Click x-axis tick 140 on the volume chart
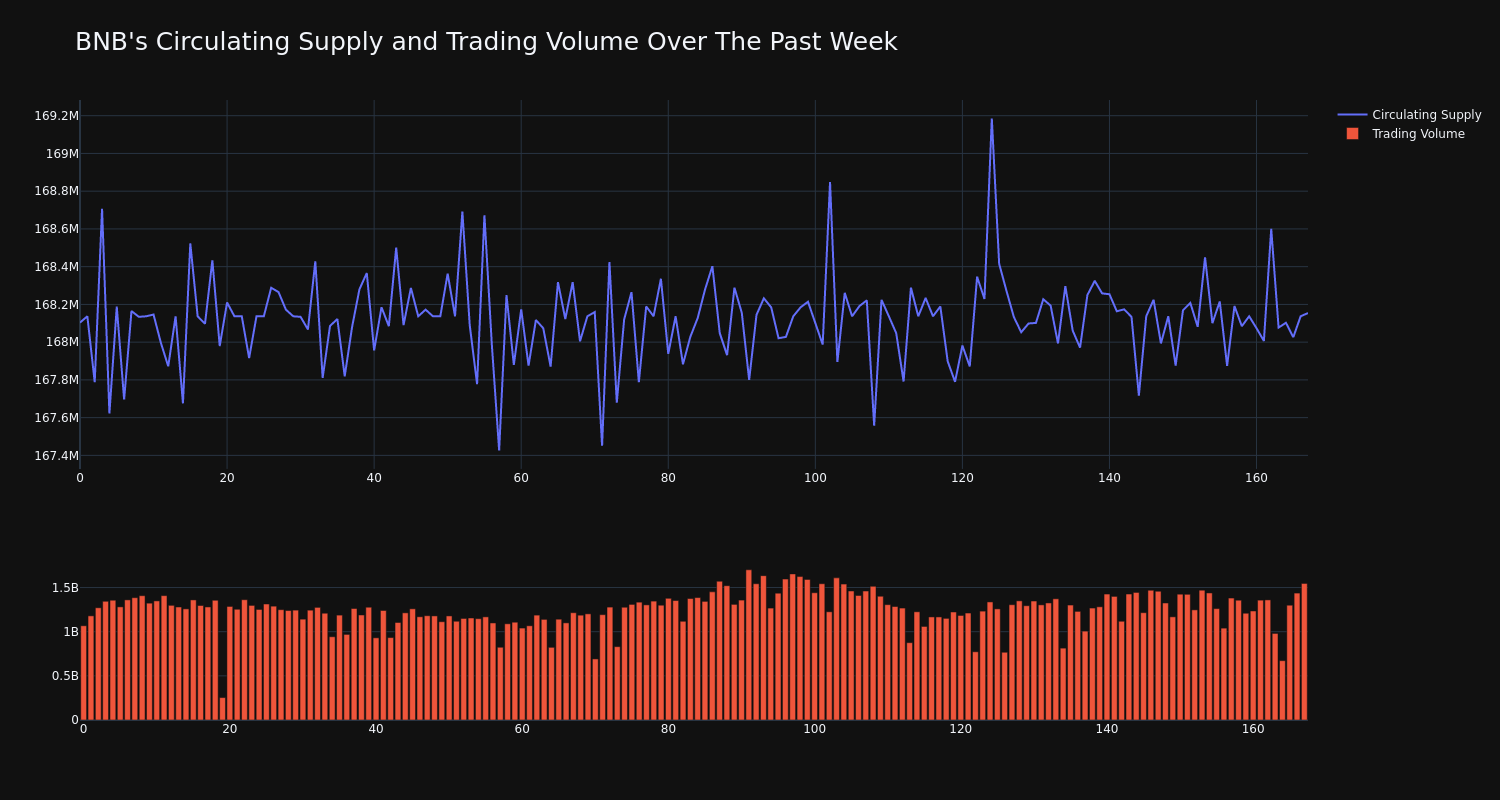Image resolution: width=1500 pixels, height=800 pixels. [1107, 729]
